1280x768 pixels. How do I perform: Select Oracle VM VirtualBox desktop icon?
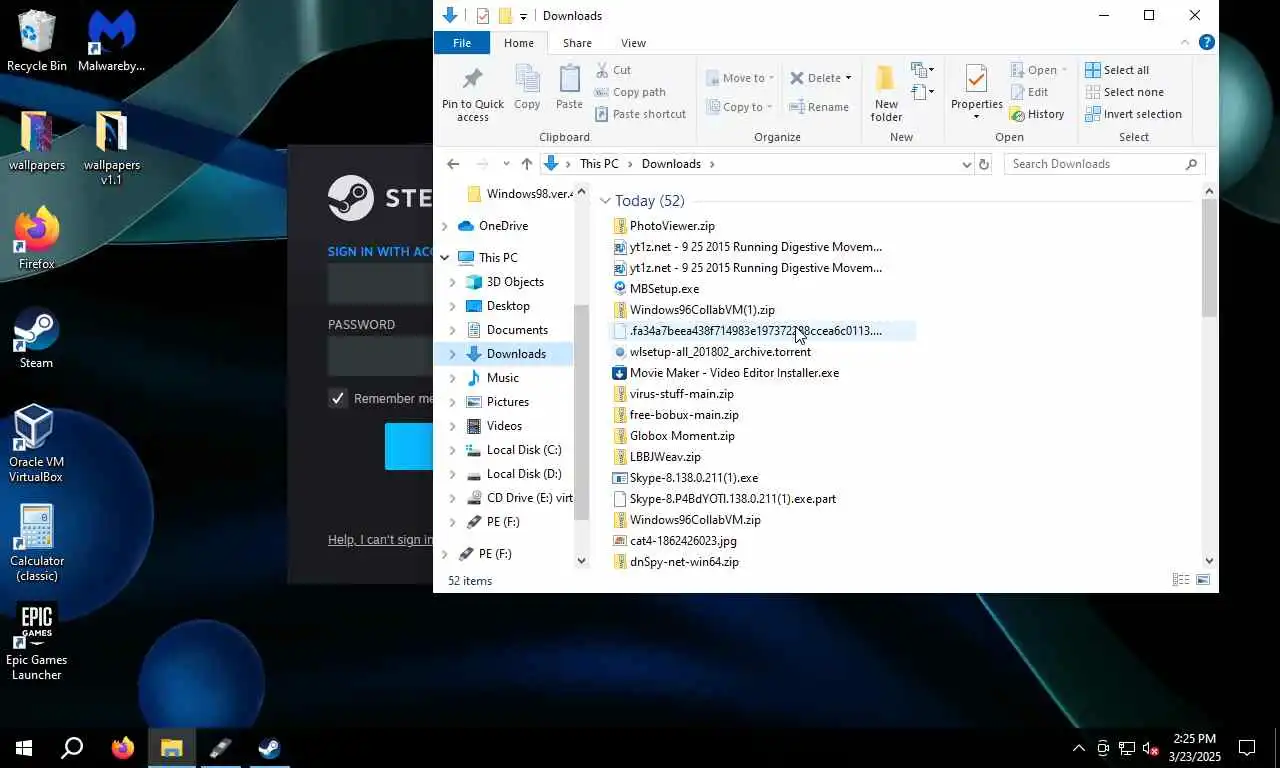(x=36, y=444)
